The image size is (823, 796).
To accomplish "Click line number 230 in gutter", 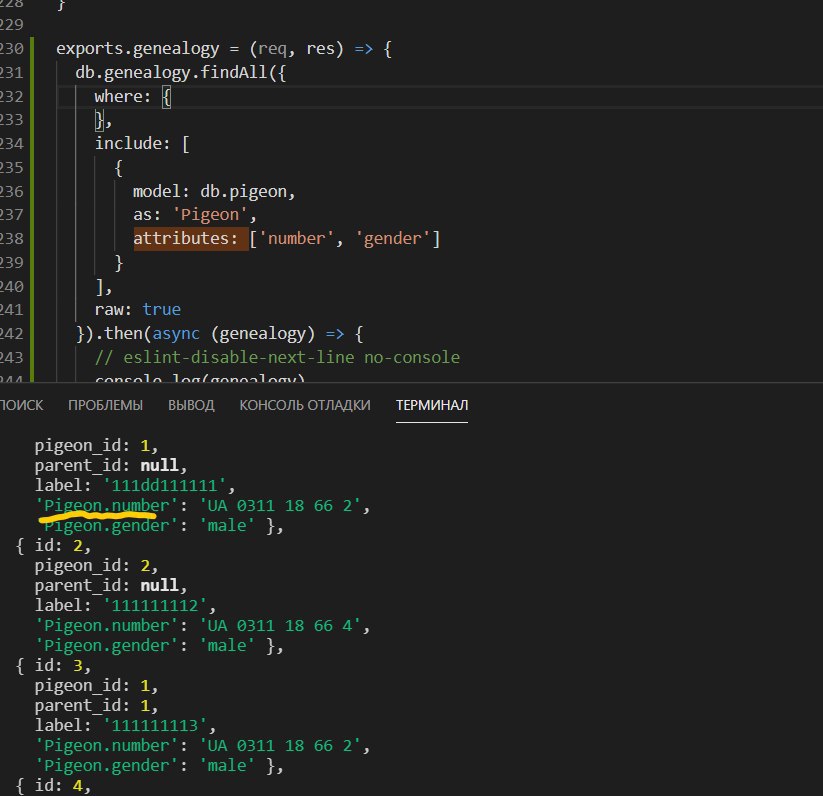I will pos(12,49).
